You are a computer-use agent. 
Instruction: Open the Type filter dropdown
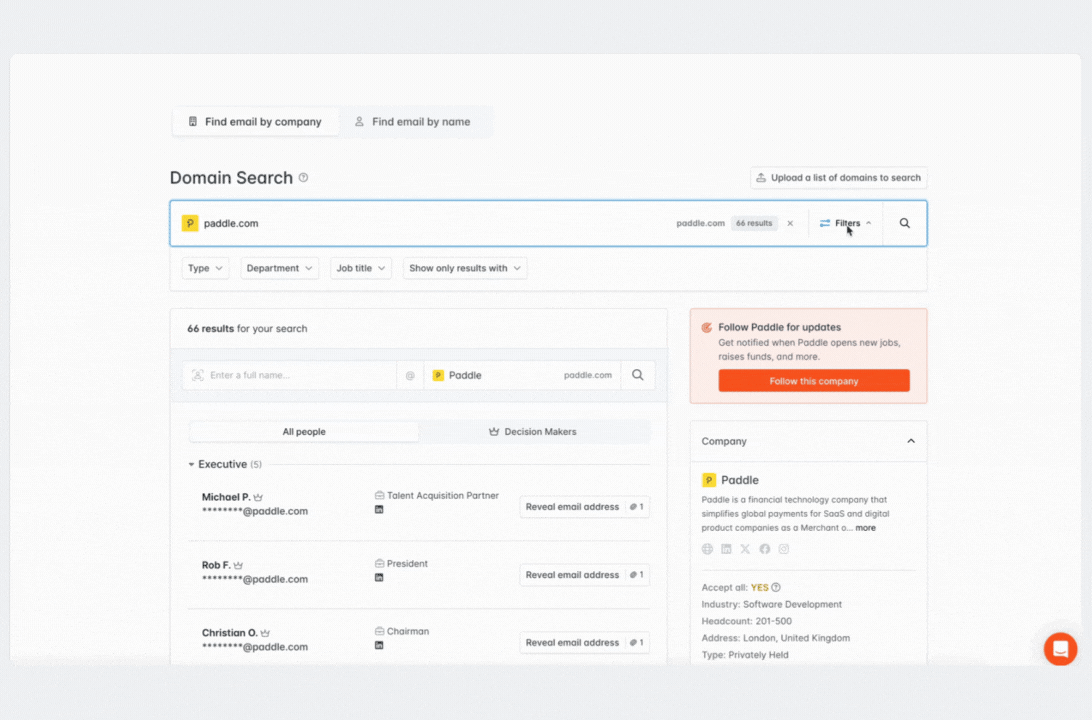(205, 268)
